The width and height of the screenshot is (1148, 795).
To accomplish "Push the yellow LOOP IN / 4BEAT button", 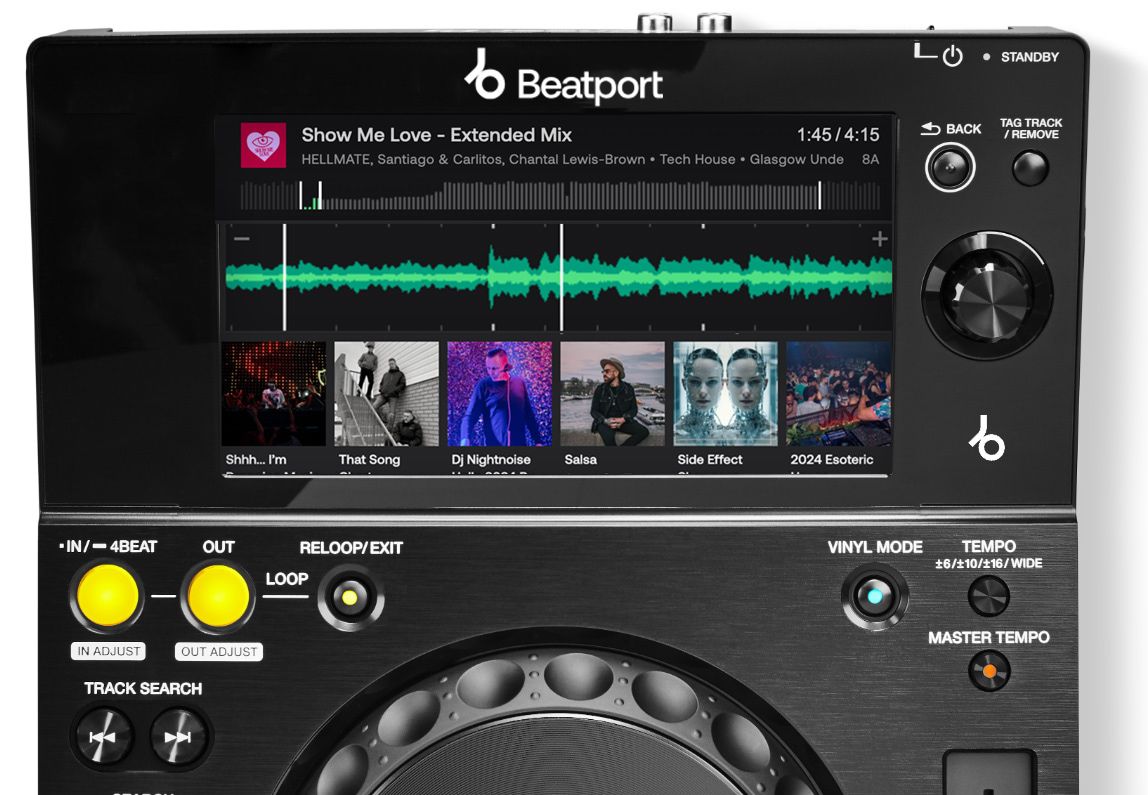I will point(108,596).
